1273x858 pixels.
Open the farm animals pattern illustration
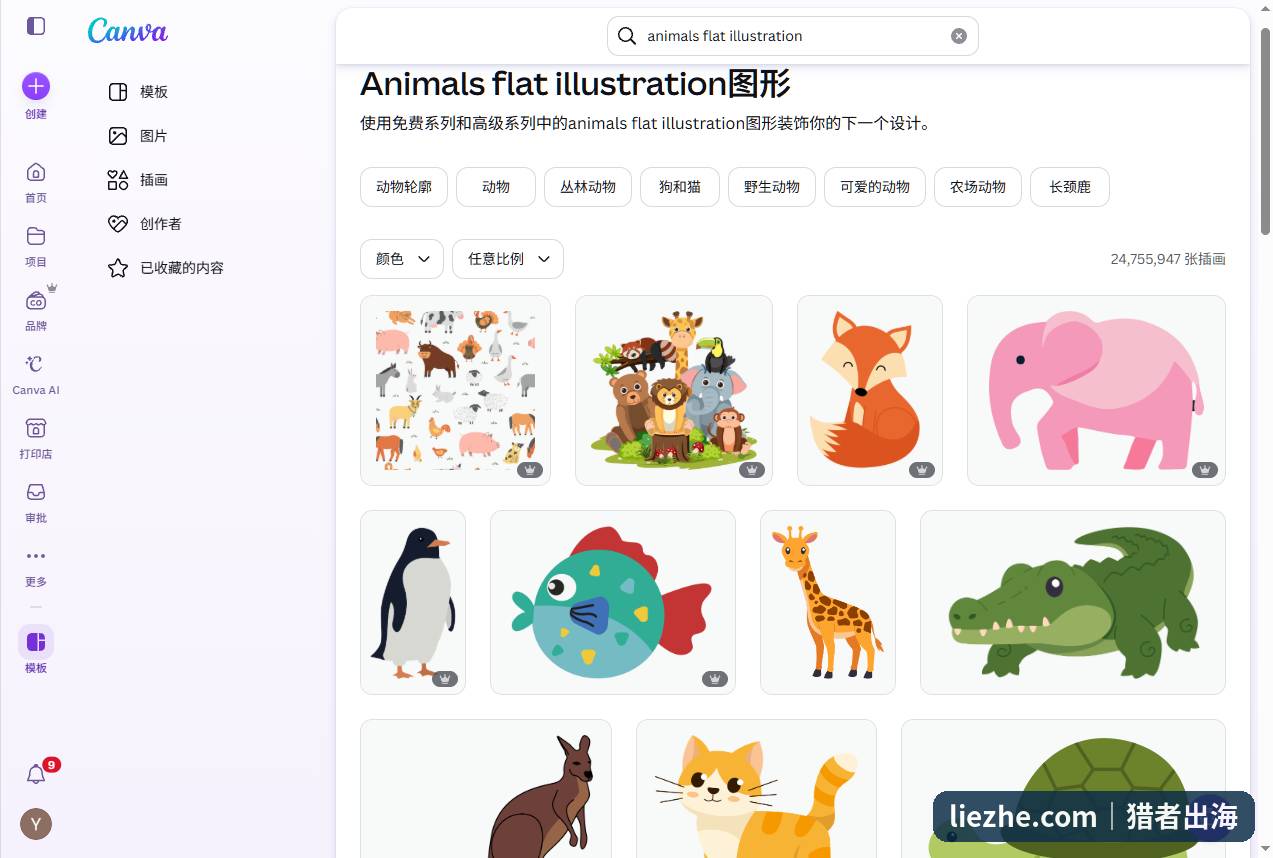pyautogui.click(x=455, y=390)
